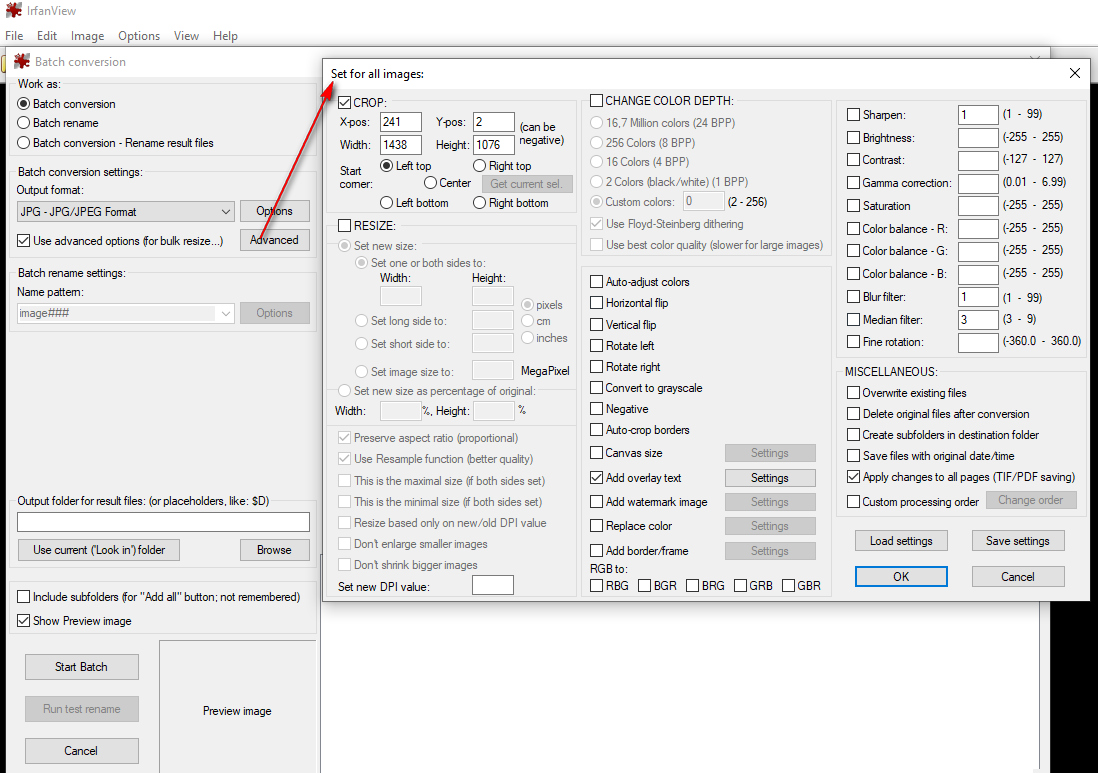Enable the Brightness checkbox
The image size is (1098, 773).
[854, 138]
